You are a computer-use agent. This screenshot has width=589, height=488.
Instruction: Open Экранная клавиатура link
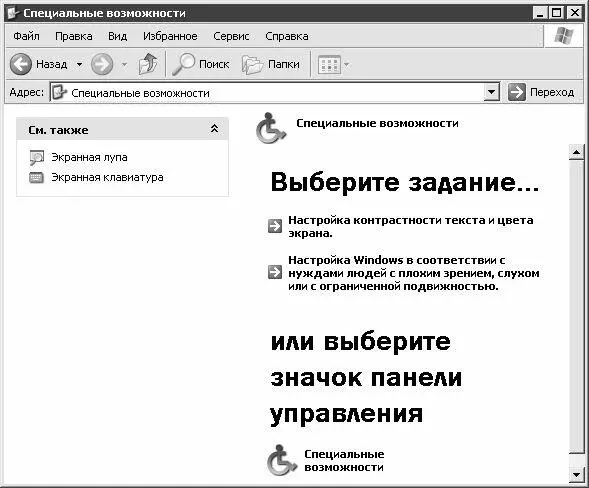click(x=107, y=177)
